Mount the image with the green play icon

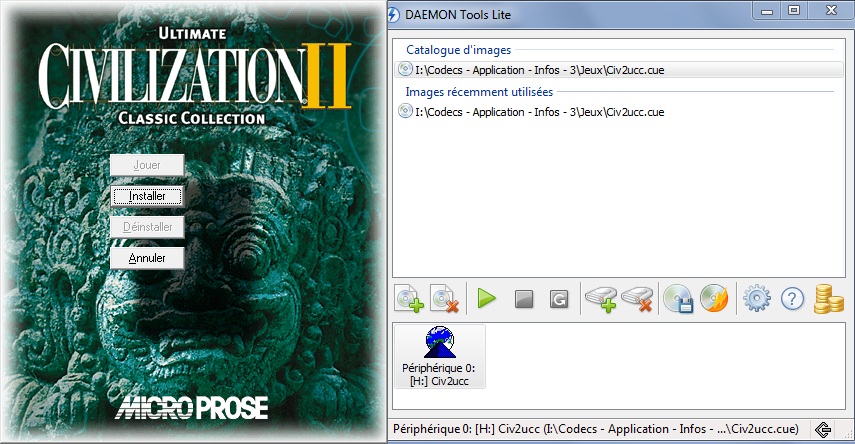486,299
